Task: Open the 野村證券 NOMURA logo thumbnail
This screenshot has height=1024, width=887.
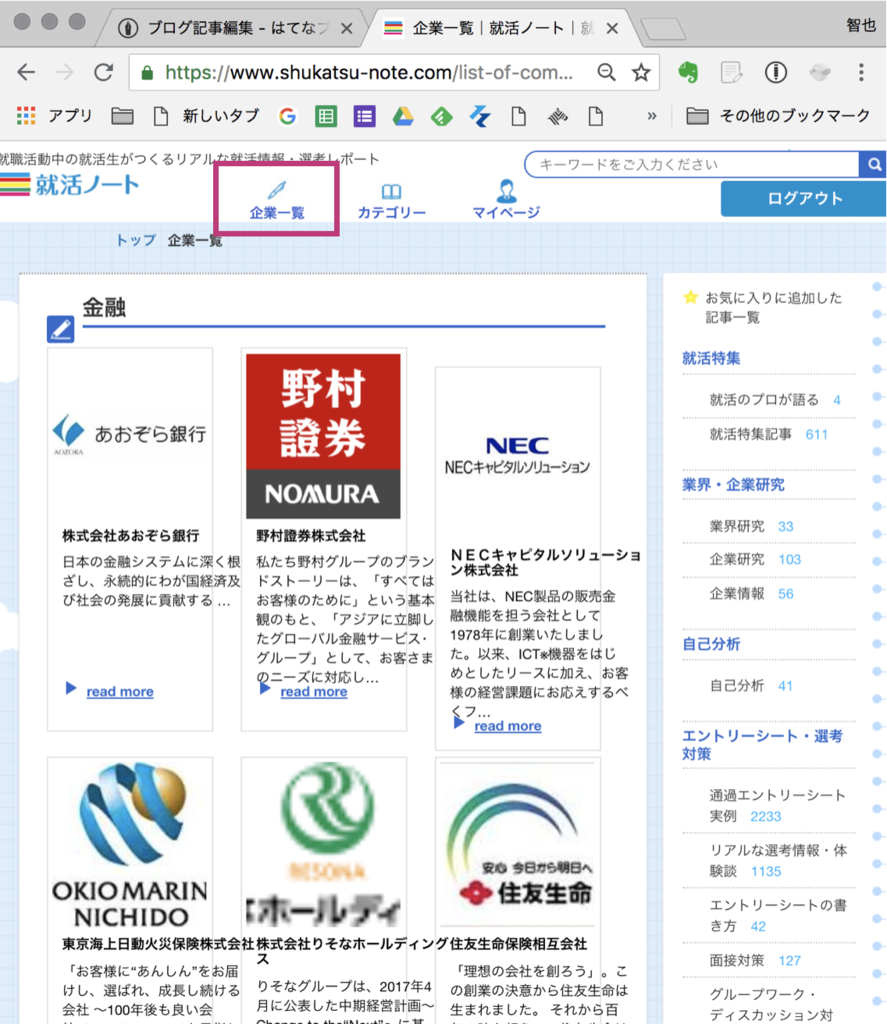Action: tap(323, 436)
